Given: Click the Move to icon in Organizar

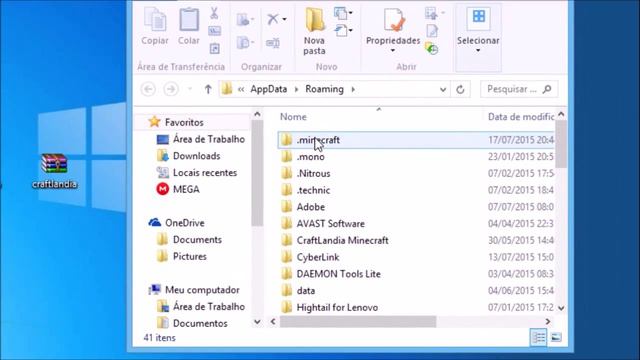Looking at the screenshot, I should [x=244, y=19].
